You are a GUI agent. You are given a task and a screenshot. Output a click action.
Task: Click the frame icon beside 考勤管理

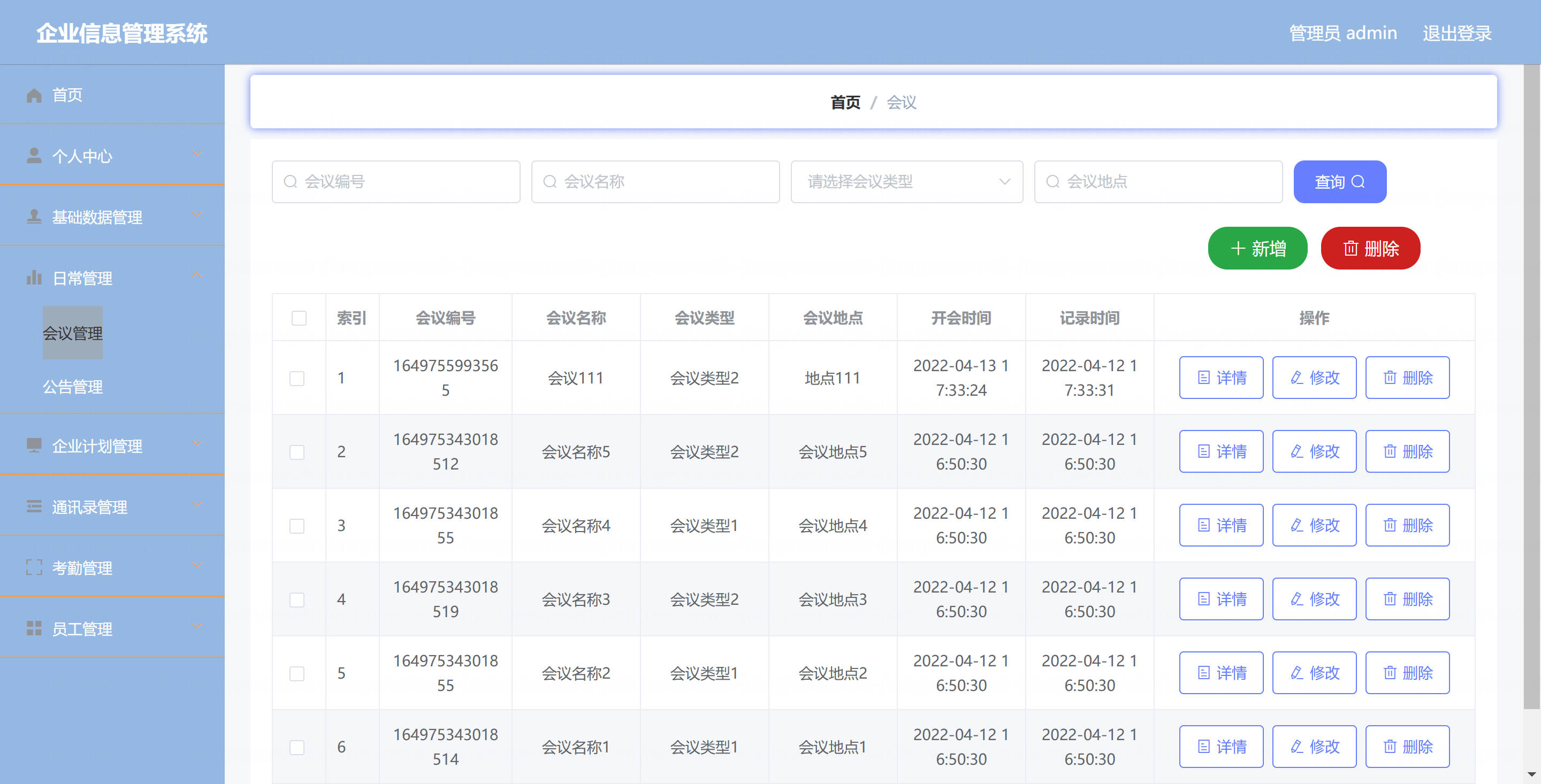34,567
